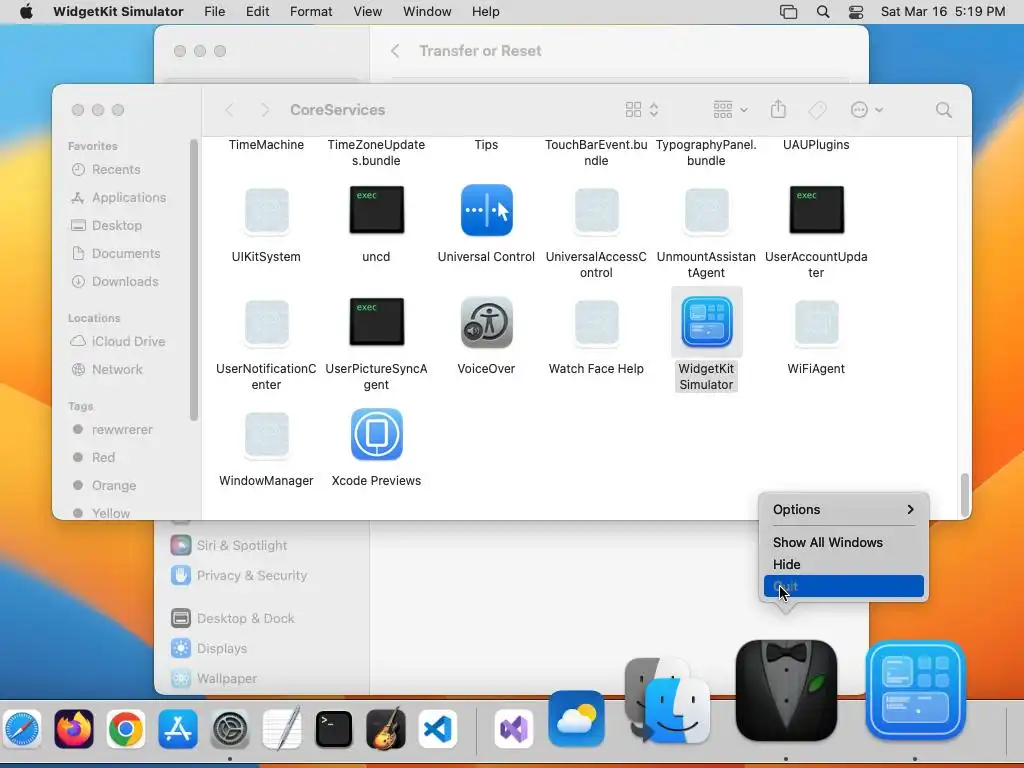
Task: Choose Hide from the Dock context menu
Action: [x=786, y=564]
